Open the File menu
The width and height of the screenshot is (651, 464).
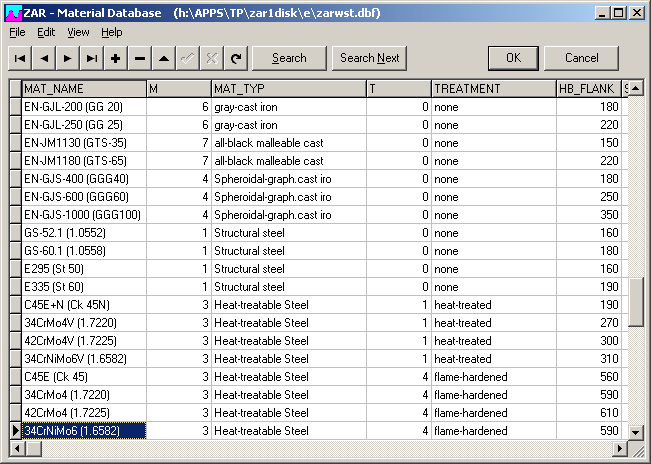coord(17,32)
